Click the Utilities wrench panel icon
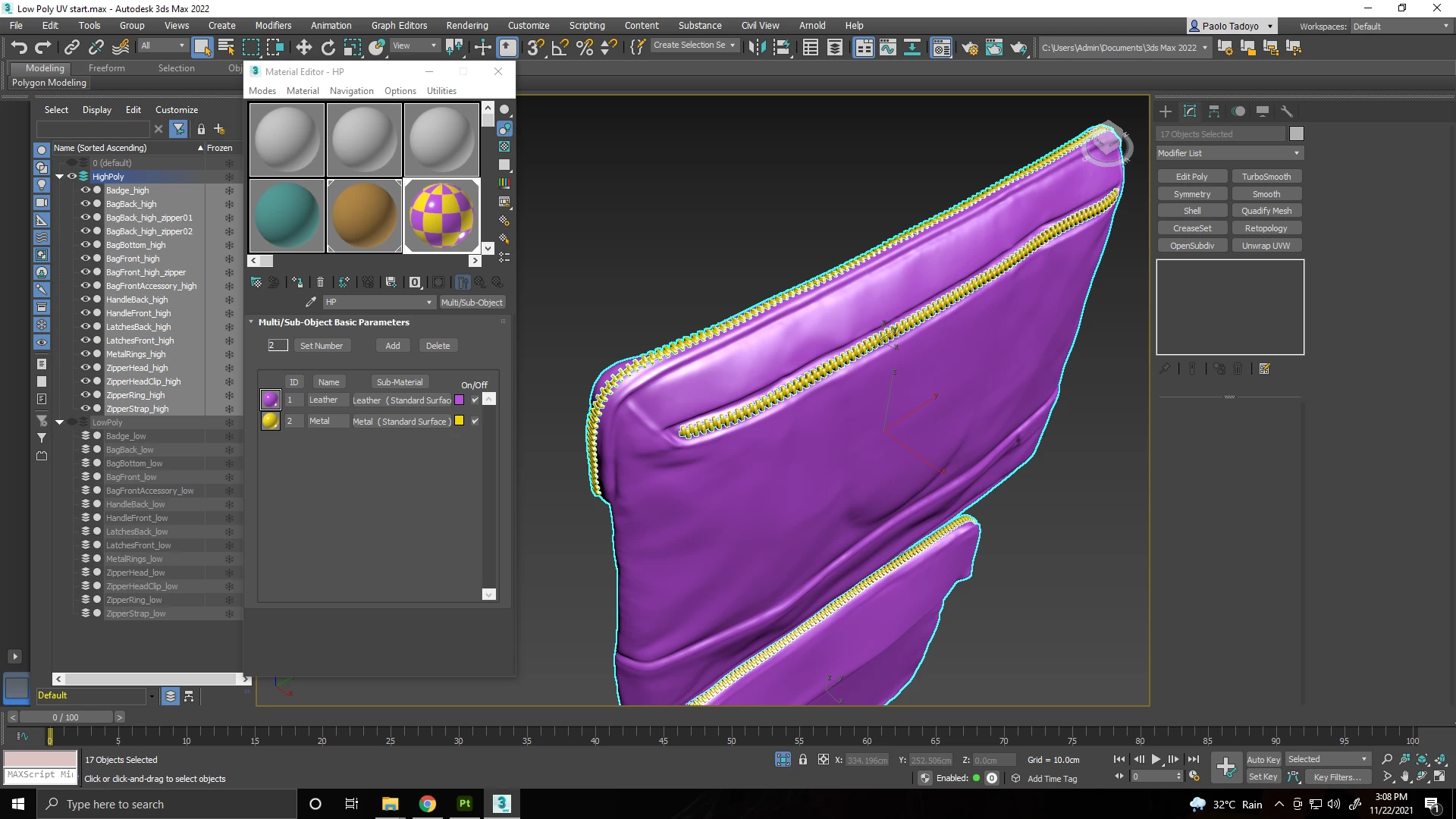Viewport: 1456px width, 819px height. coord(1286,111)
